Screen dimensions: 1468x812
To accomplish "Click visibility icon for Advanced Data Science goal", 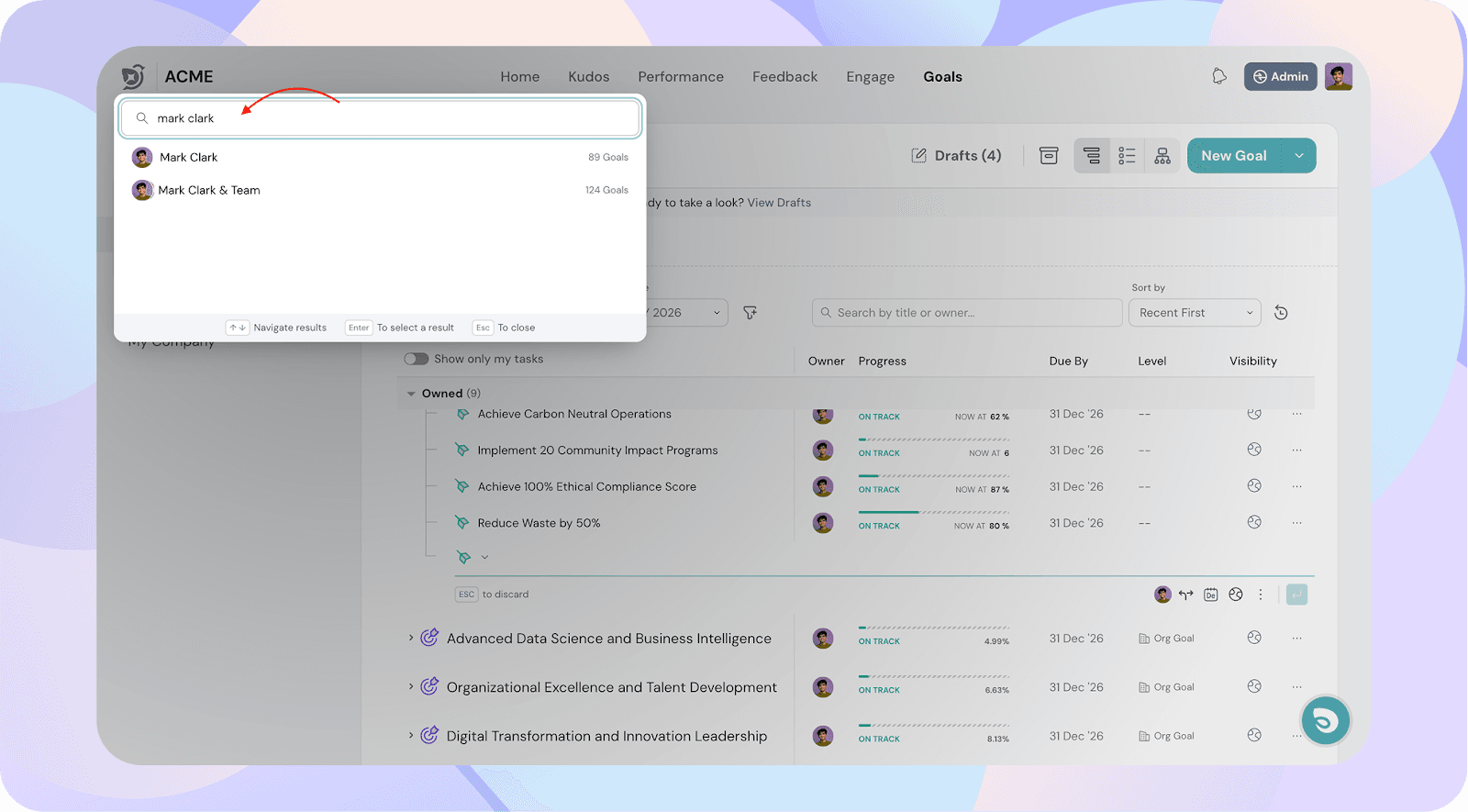I will pos(1254,638).
